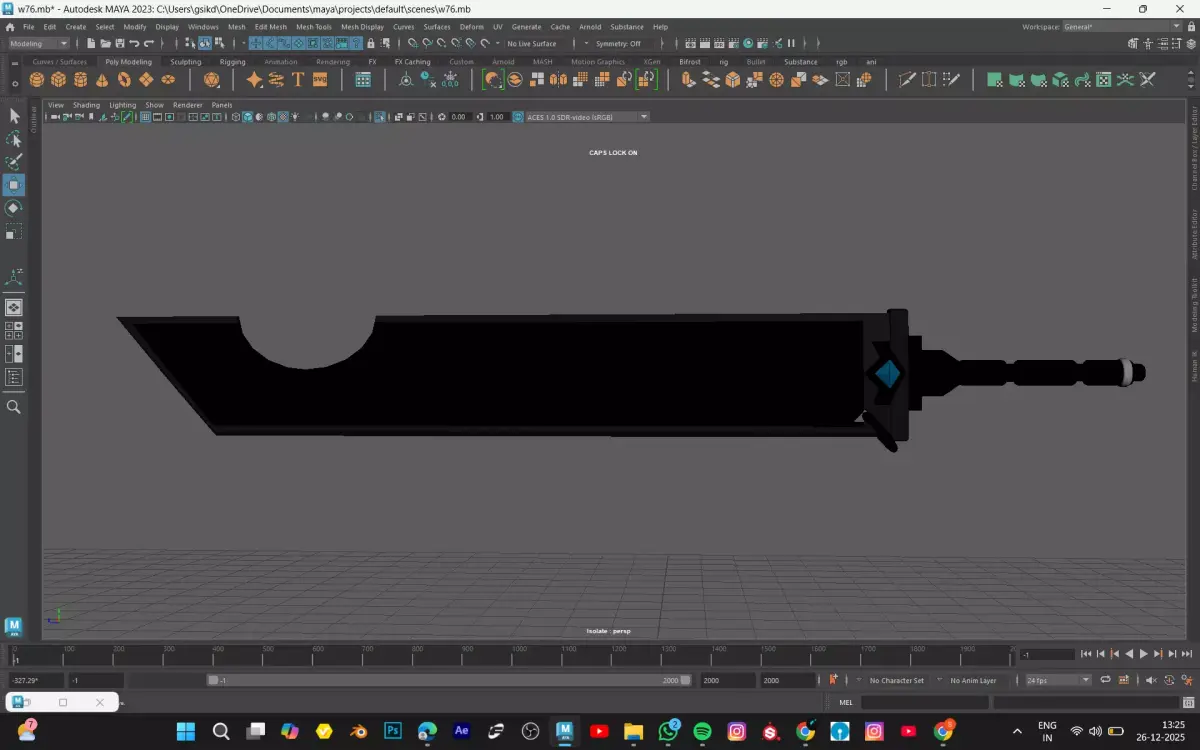Toggle isolate select in viewport toolbar
Screen dimensions: 1200x750
(x=380, y=117)
